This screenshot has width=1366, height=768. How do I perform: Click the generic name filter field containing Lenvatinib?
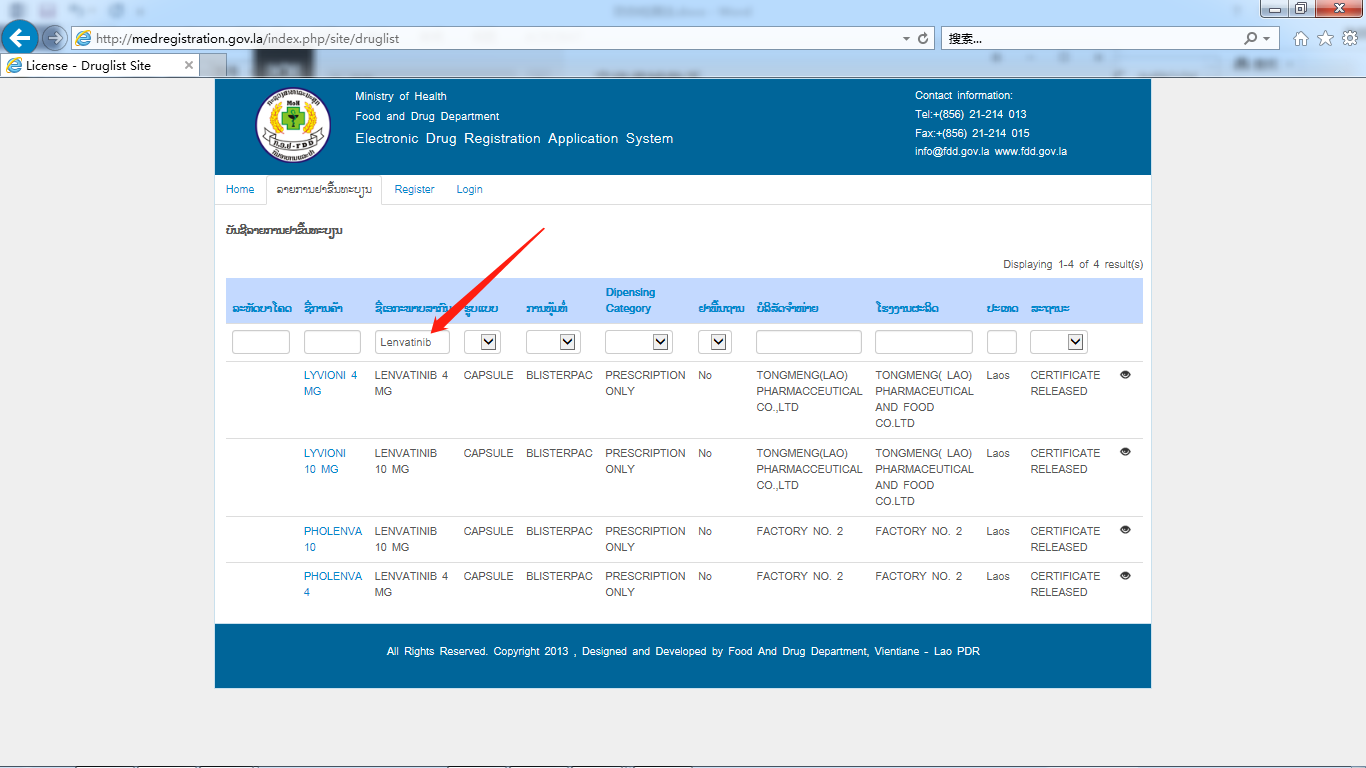[412, 342]
